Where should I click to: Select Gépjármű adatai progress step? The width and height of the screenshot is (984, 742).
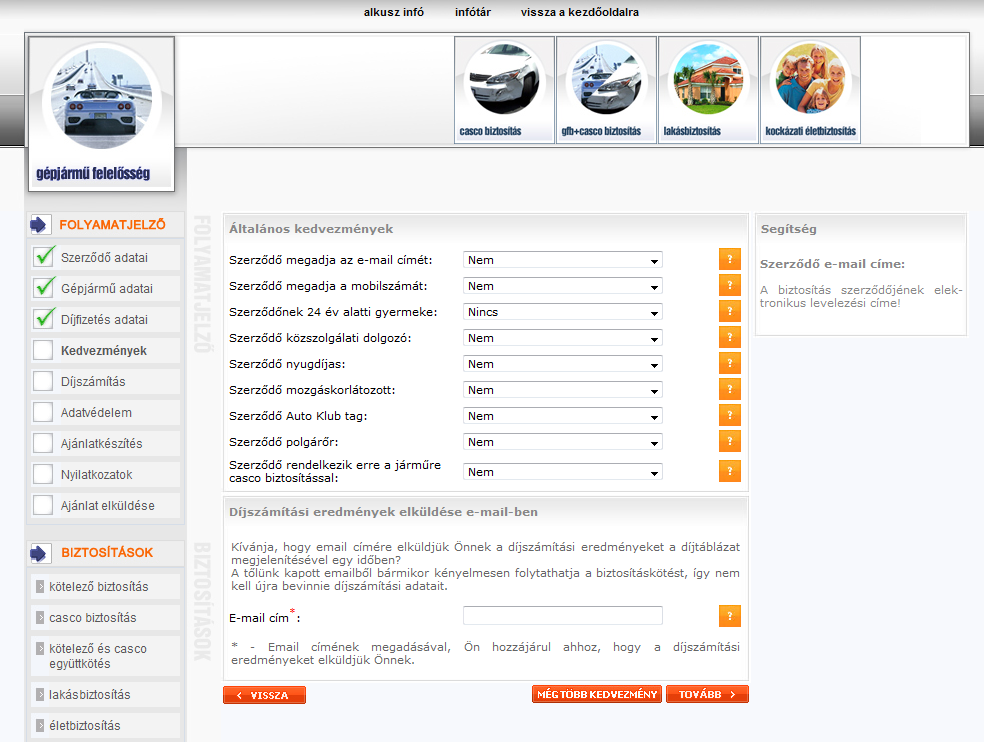click(107, 289)
